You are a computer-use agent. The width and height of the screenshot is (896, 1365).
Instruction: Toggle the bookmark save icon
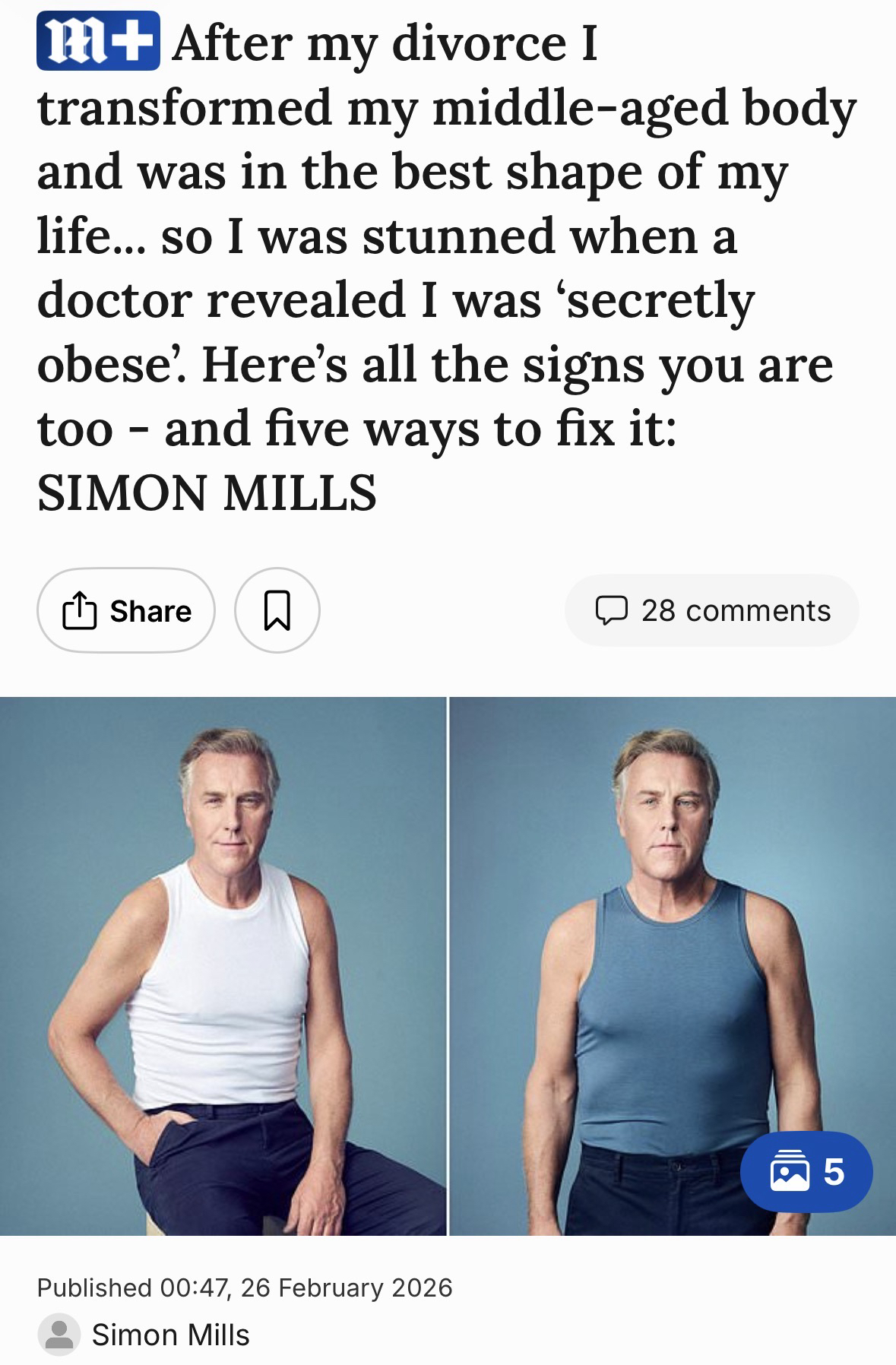pos(277,610)
